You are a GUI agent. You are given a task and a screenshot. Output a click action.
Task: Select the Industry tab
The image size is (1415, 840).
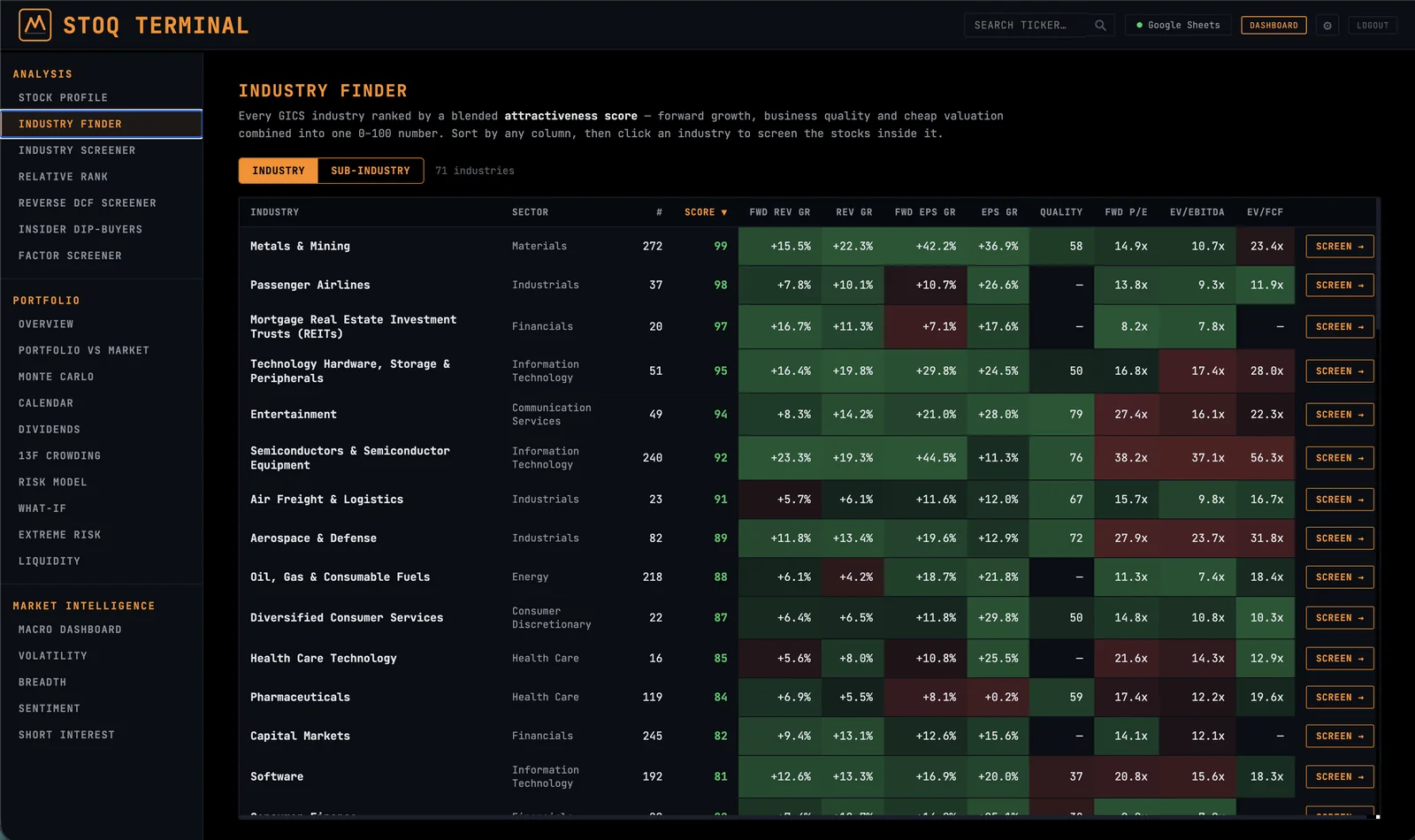click(x=279, y=171)
